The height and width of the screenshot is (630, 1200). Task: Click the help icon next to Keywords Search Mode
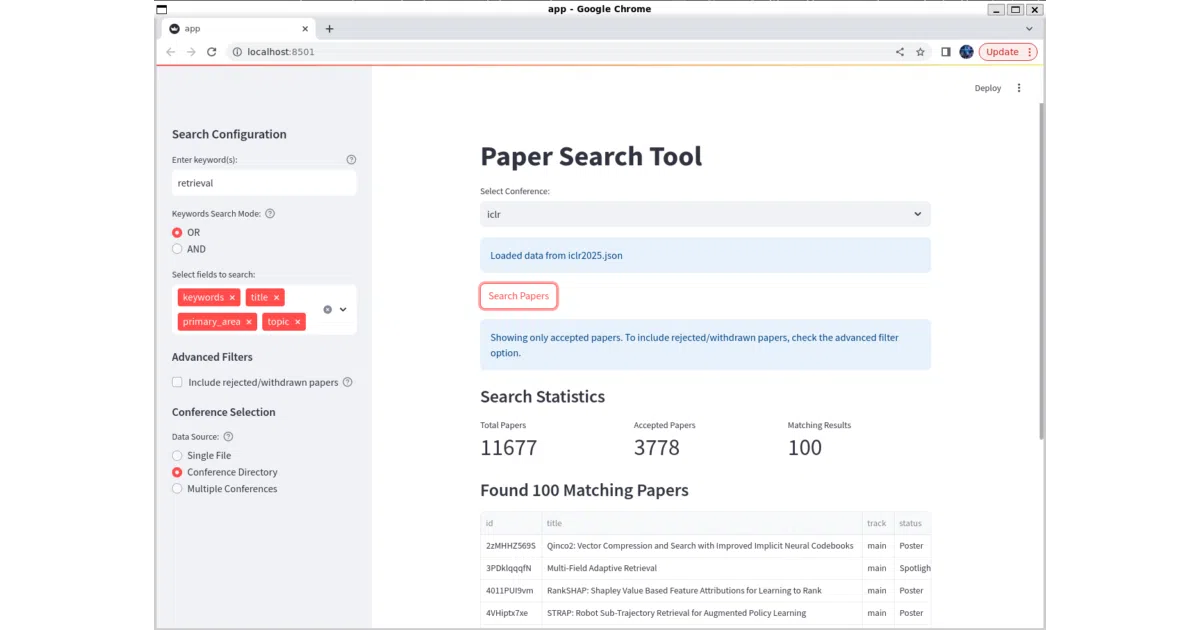pos(270,213)
